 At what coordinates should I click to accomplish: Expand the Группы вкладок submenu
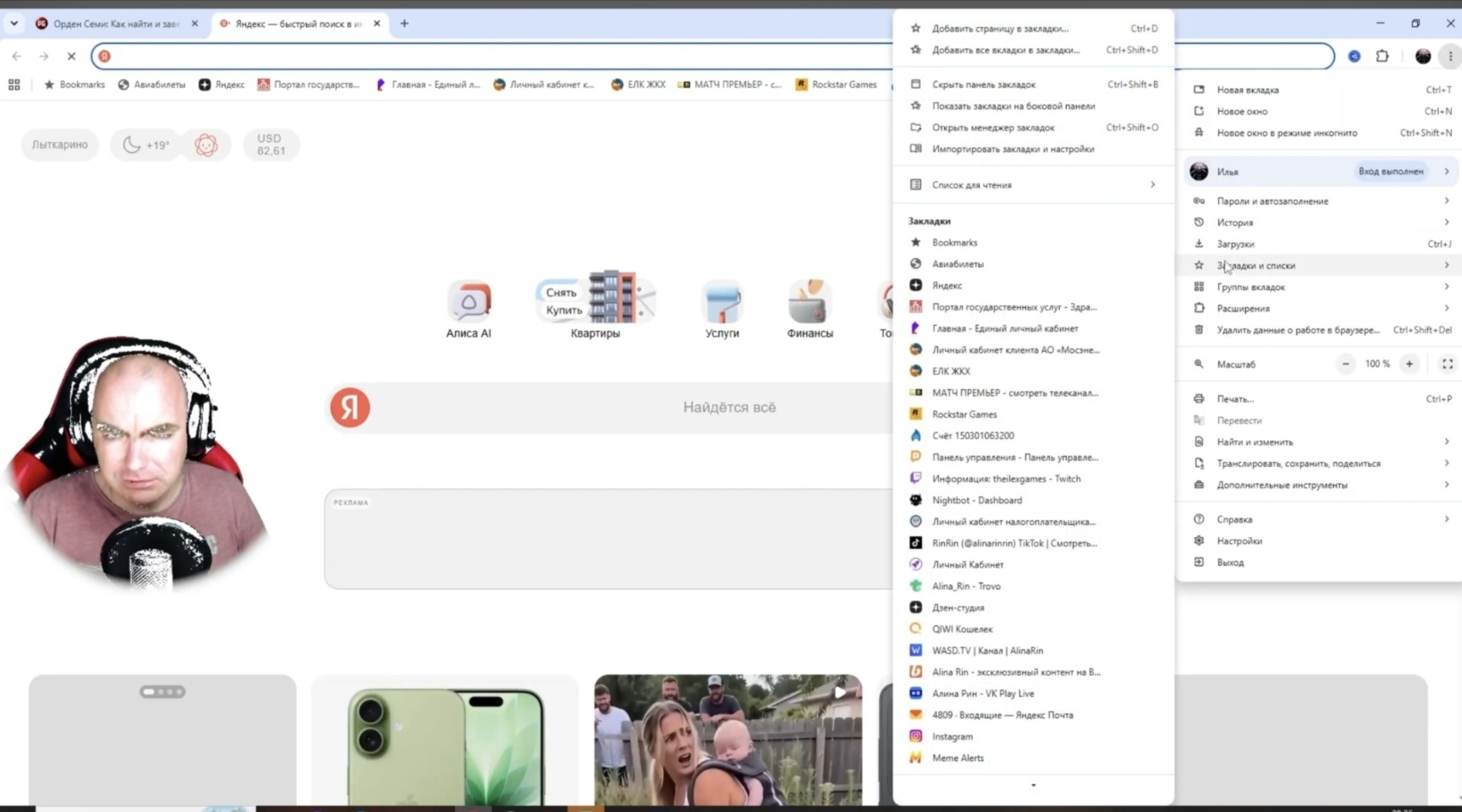pos(1322,287)
